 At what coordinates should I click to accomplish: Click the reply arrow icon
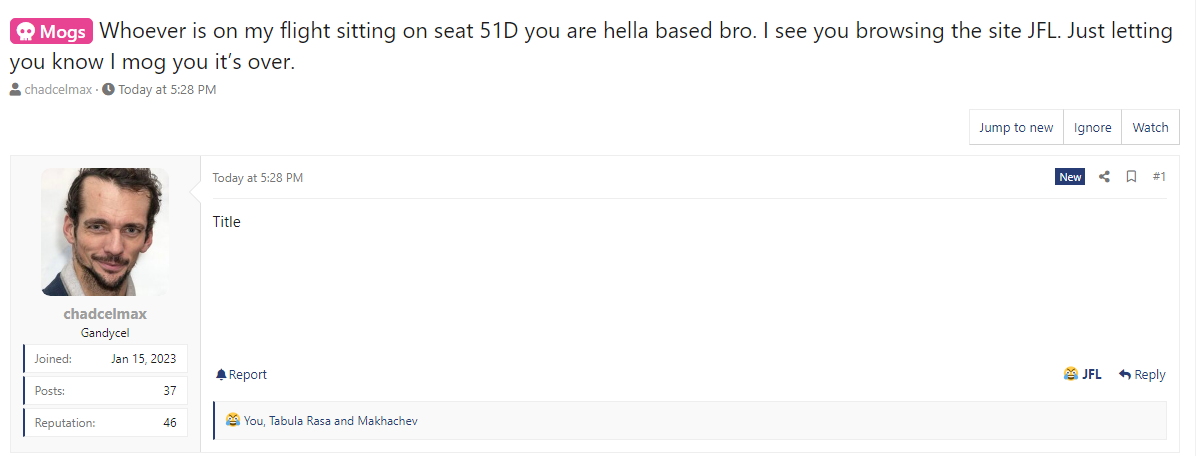point(1124,374)
